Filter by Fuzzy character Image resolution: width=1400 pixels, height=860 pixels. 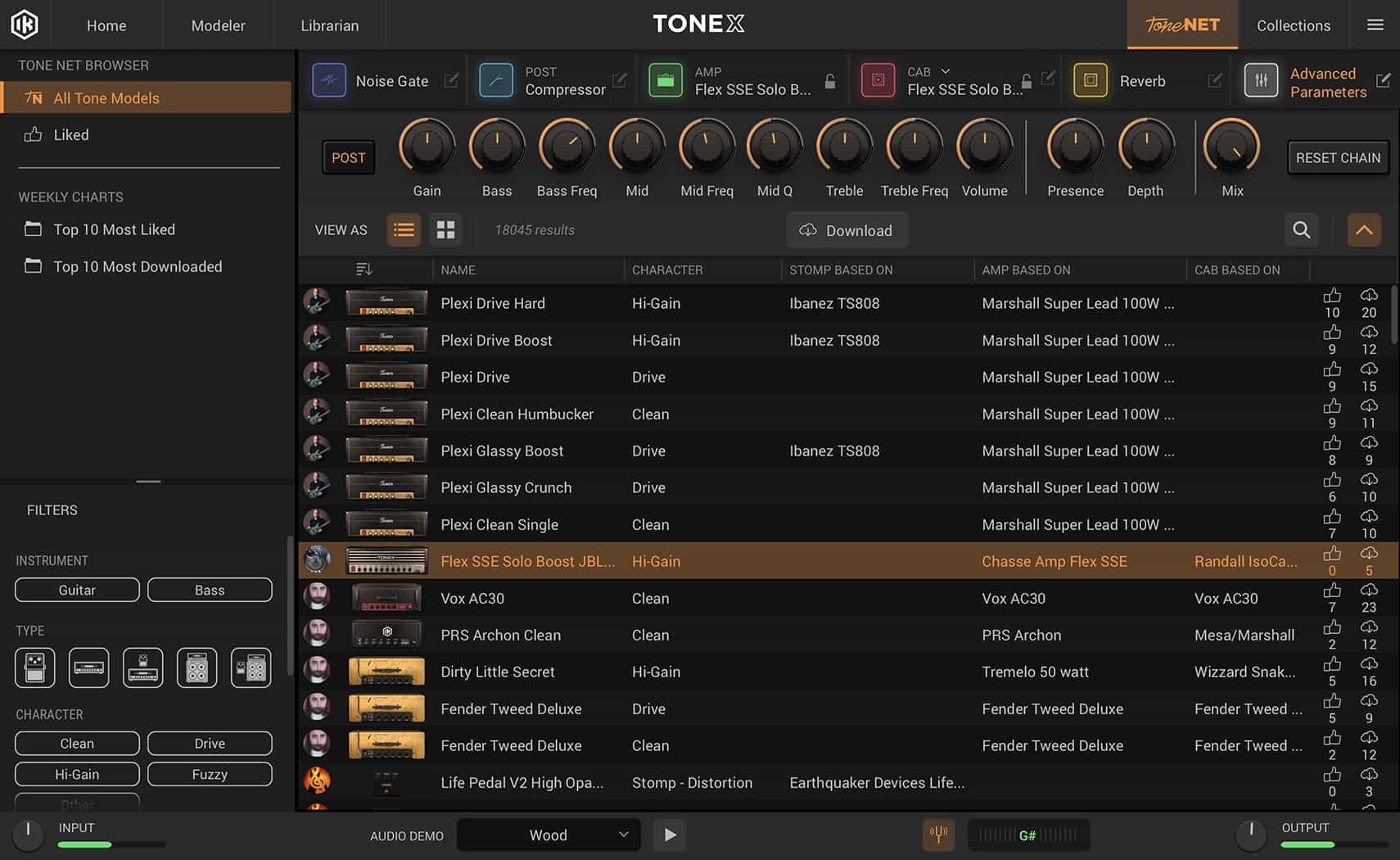coord(210,774)
